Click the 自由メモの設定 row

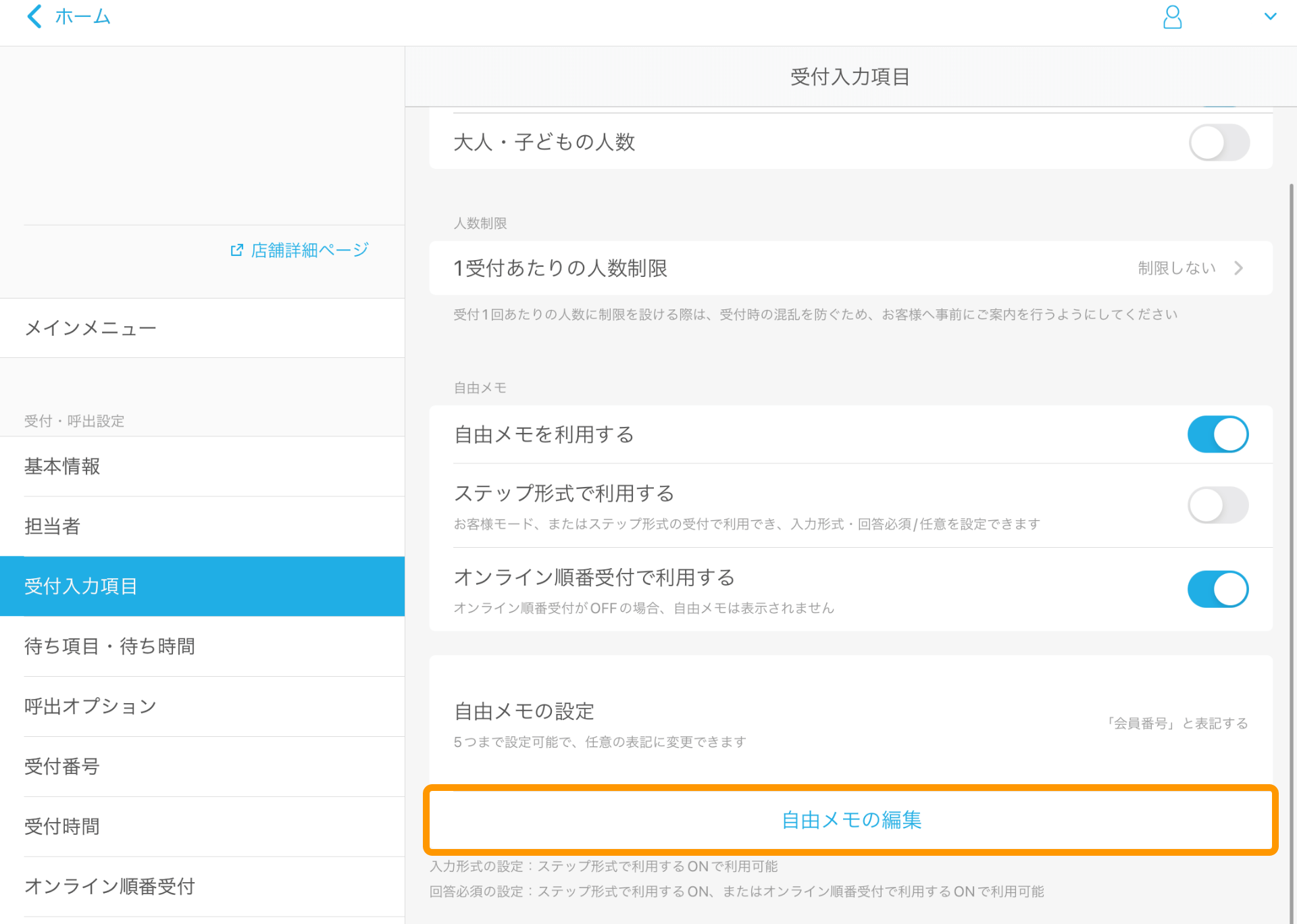pos(851,723)
